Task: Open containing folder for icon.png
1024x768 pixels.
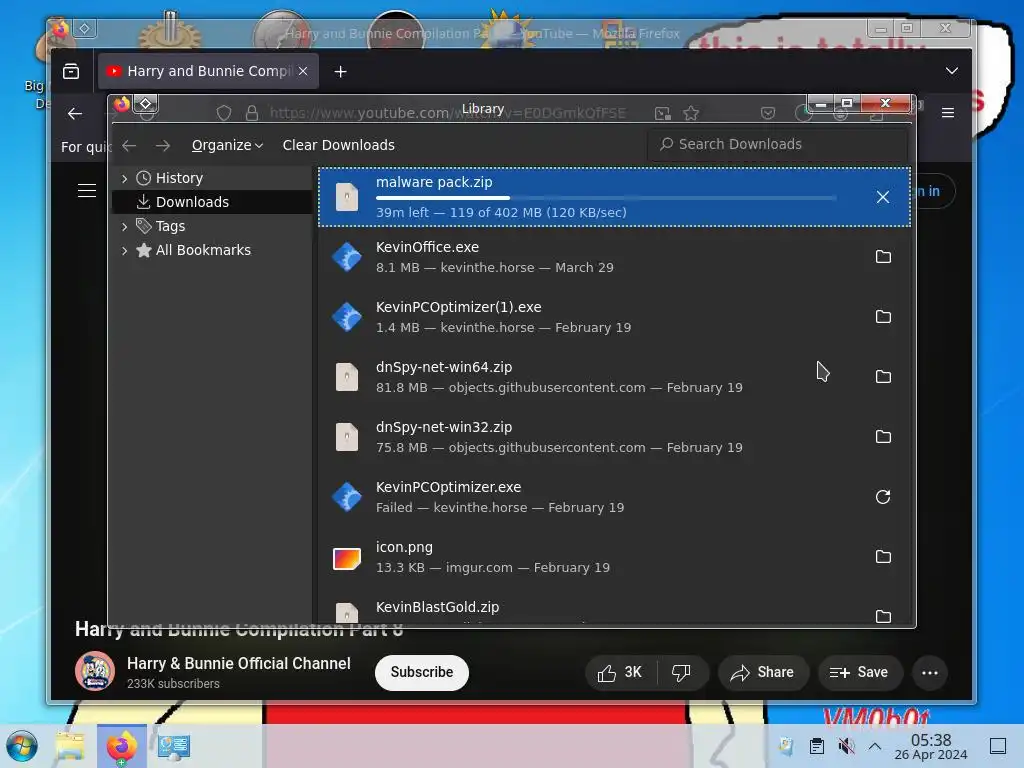Action: point(883,556)
